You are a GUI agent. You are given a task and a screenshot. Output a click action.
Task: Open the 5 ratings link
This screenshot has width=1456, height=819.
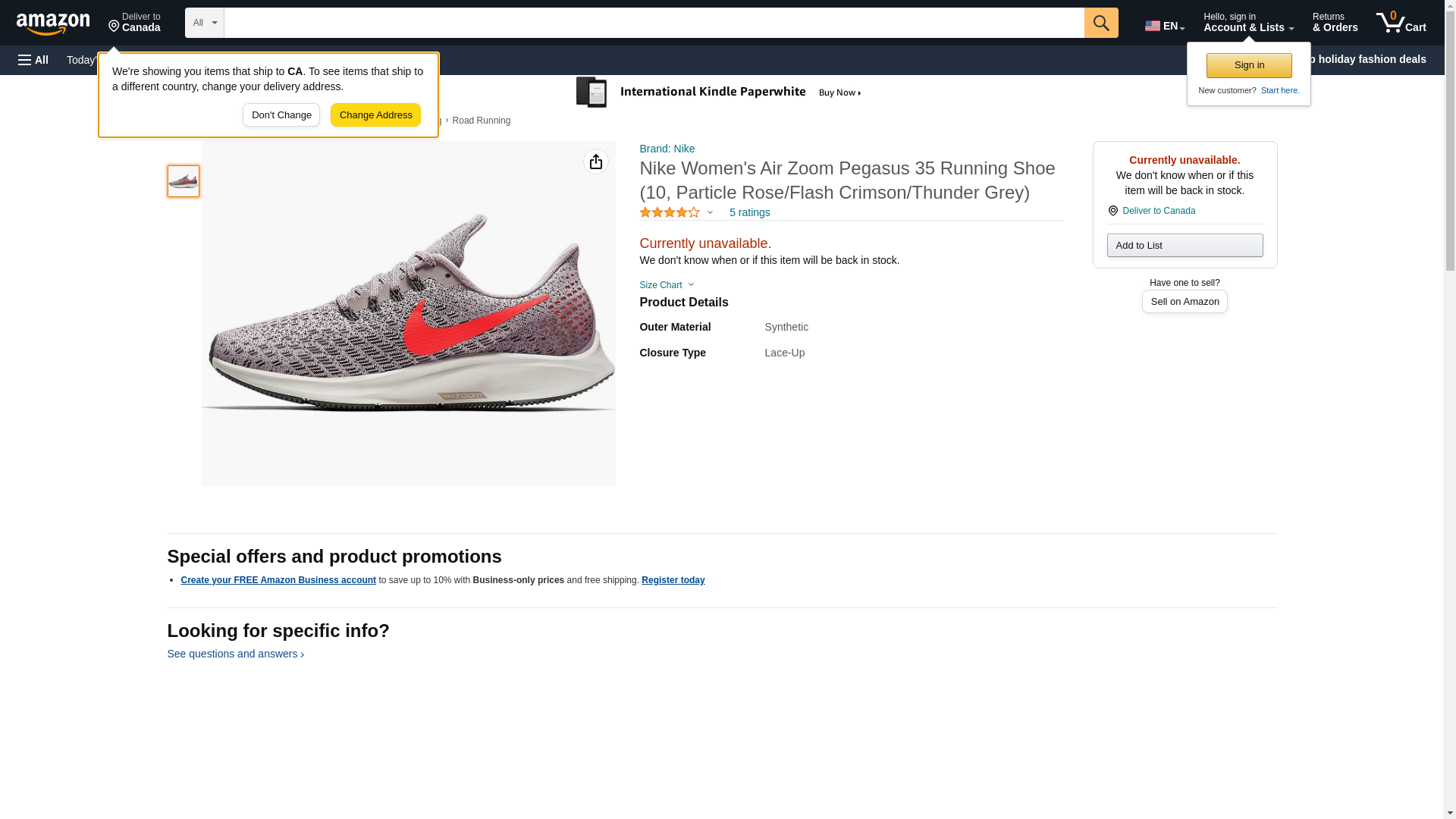tap(749, 212)
